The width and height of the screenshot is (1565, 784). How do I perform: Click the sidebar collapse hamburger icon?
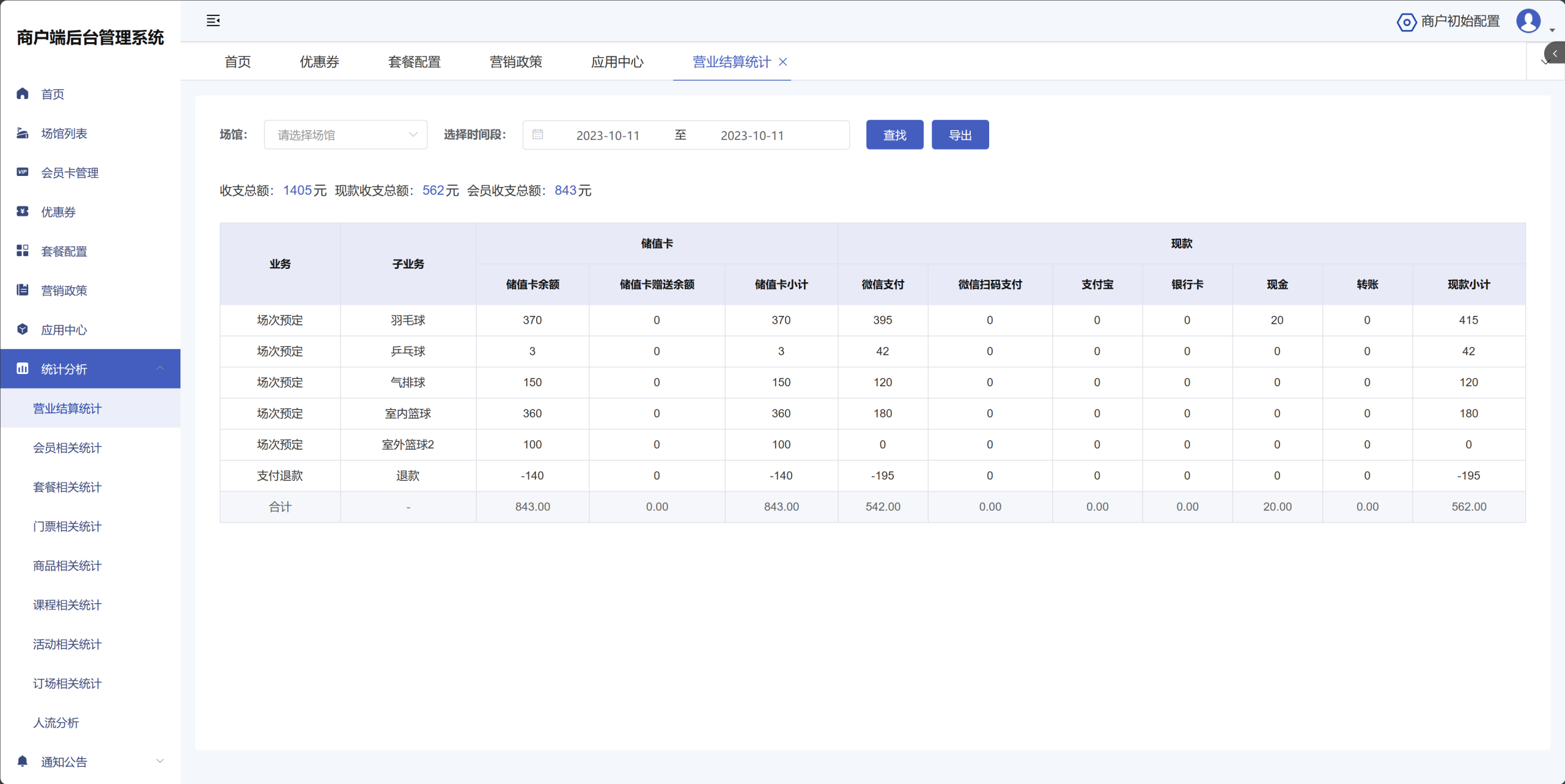(x=213, y=21)
